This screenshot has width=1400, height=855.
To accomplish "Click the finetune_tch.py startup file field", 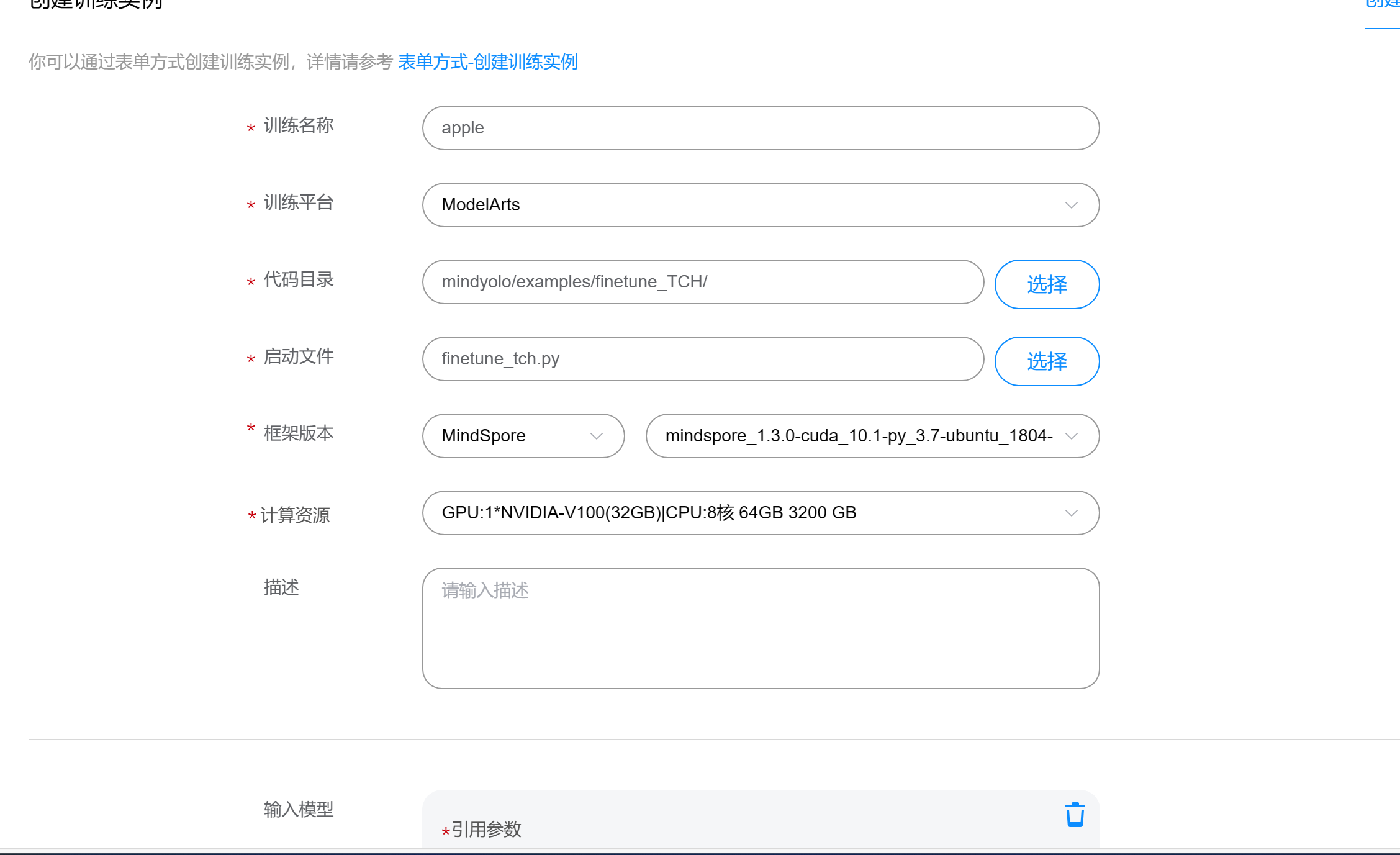I will 702,358.
